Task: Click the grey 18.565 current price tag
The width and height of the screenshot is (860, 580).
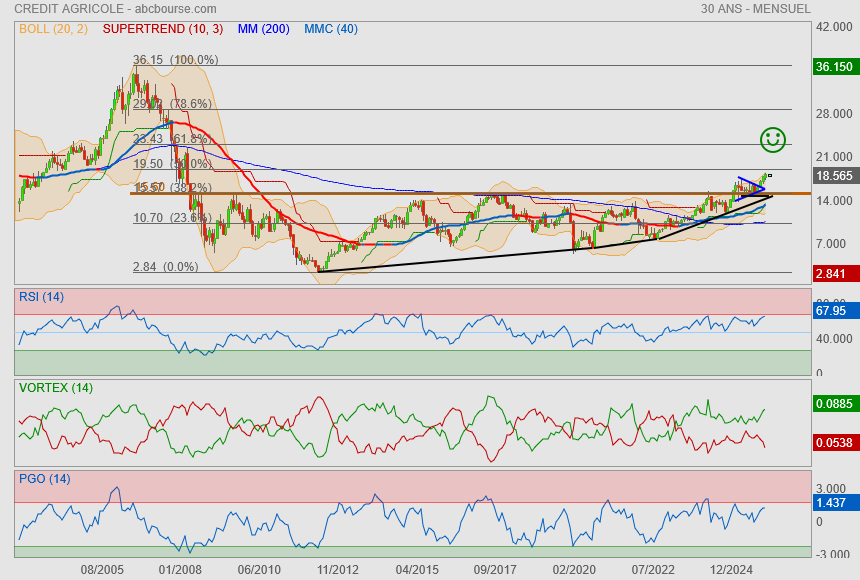Action: 834,175
